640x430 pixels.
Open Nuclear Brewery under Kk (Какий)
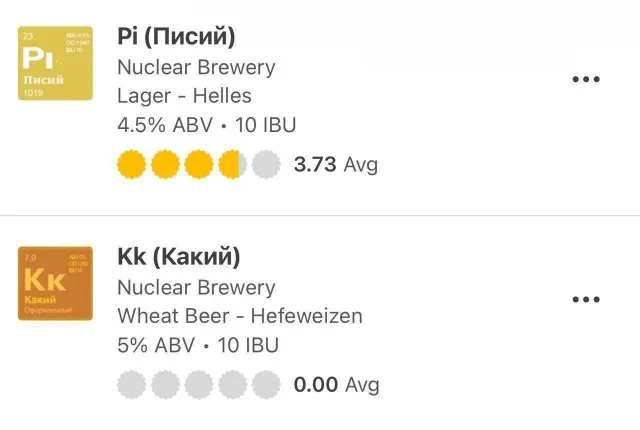coord(196,287)
